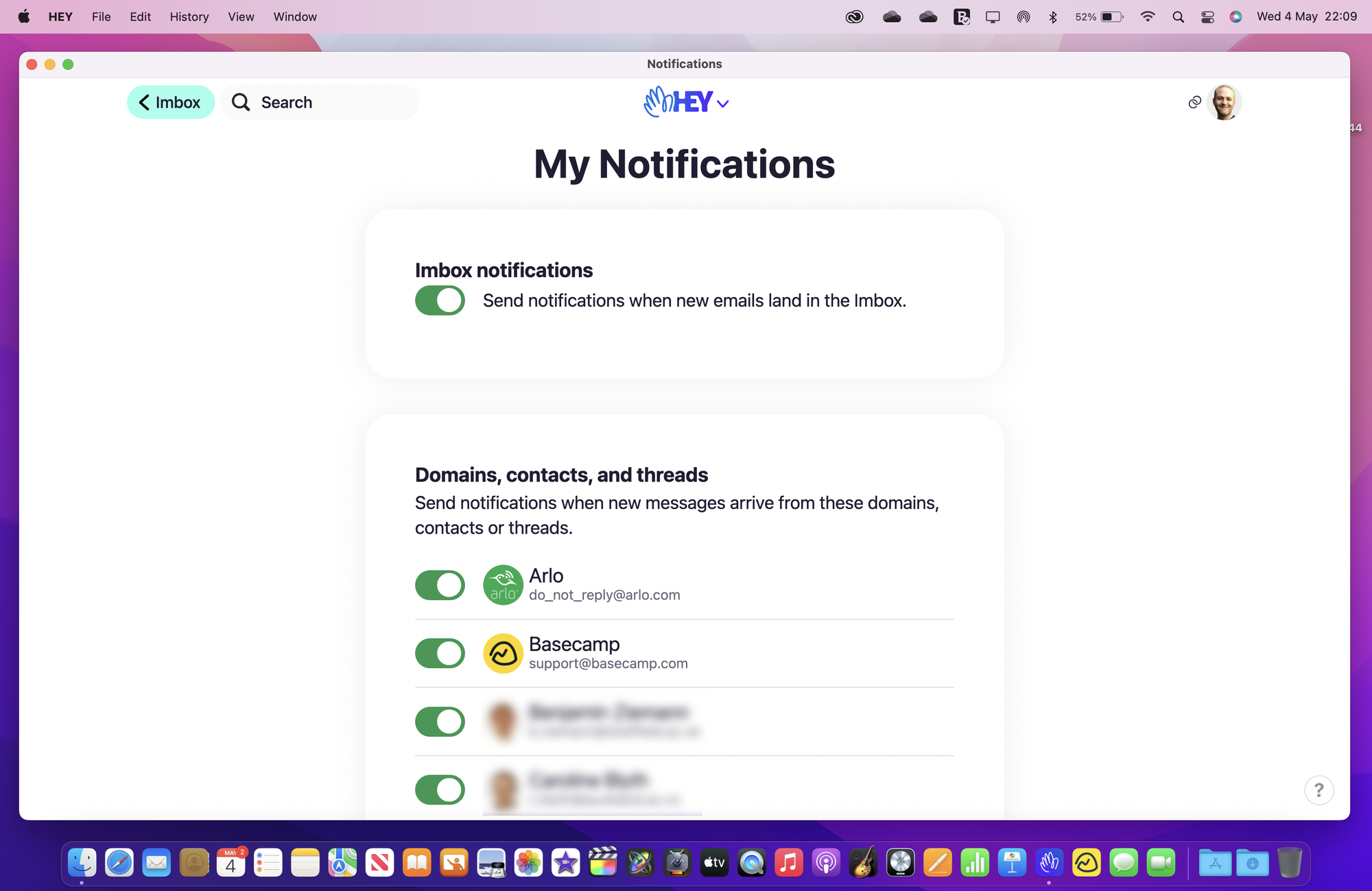Disable Basecamp notifications toggle

(440, 652)
